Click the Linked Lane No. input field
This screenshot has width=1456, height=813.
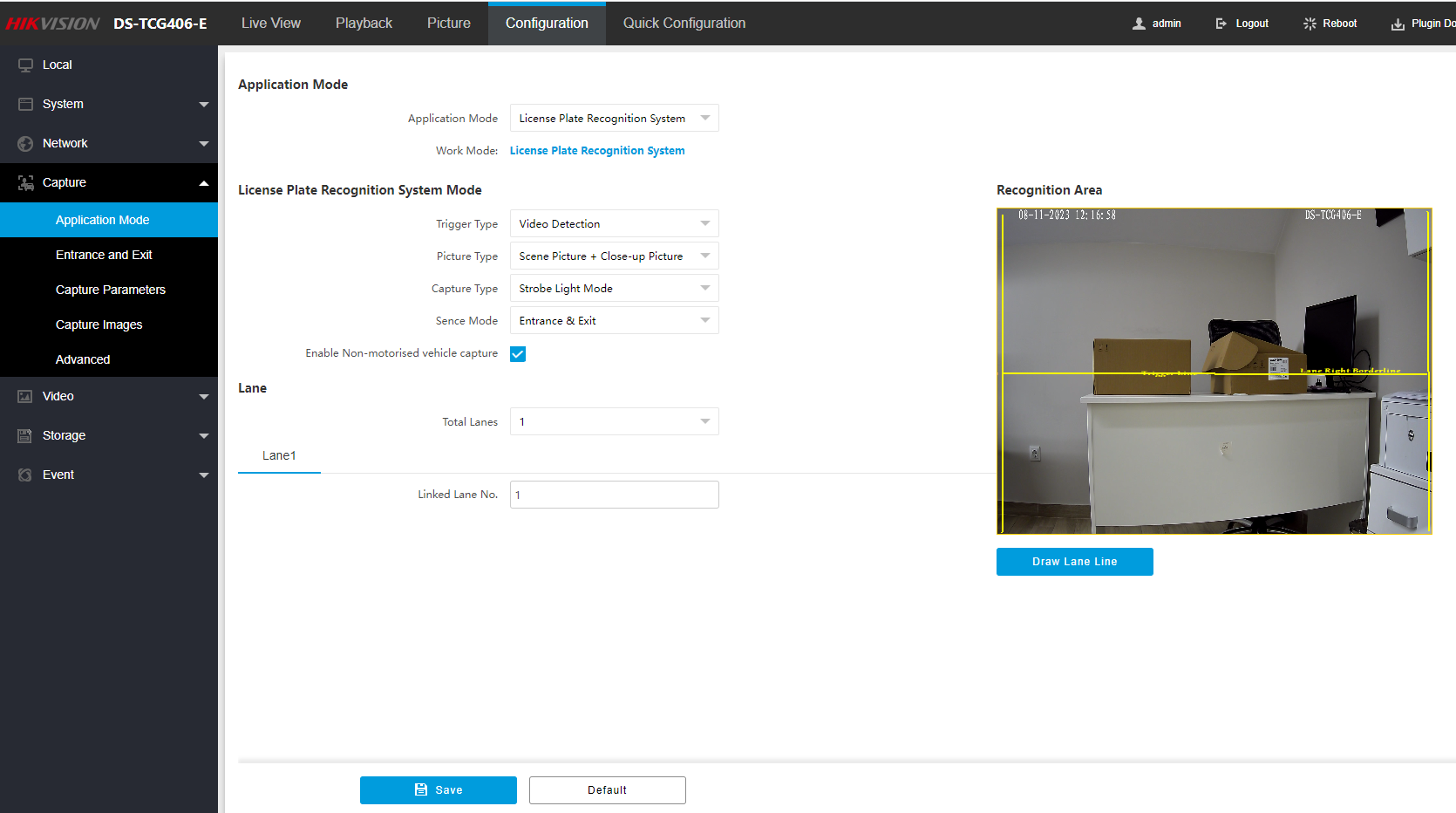coord(614,495)
